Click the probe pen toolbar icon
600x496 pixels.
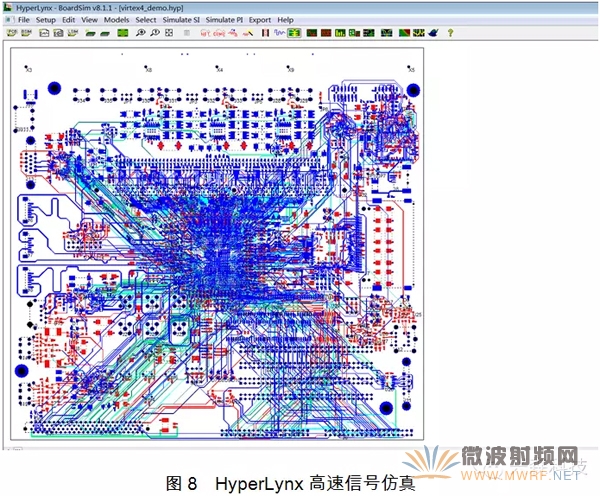tap(248, 34)
